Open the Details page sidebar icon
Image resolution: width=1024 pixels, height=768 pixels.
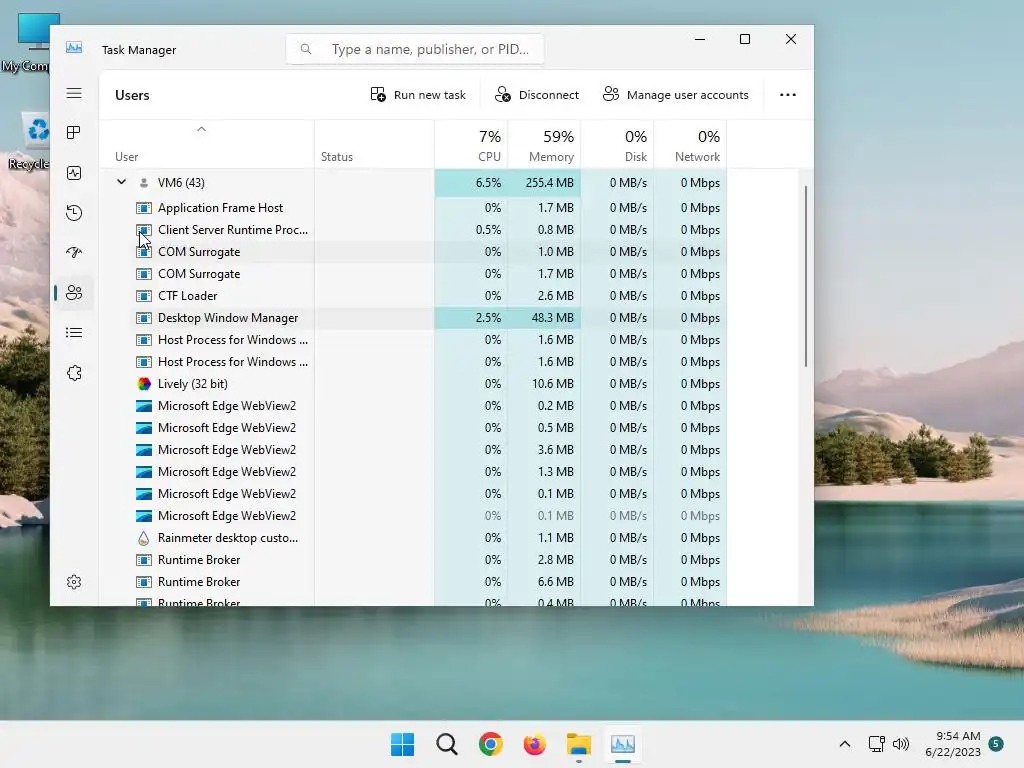(74, 333)
